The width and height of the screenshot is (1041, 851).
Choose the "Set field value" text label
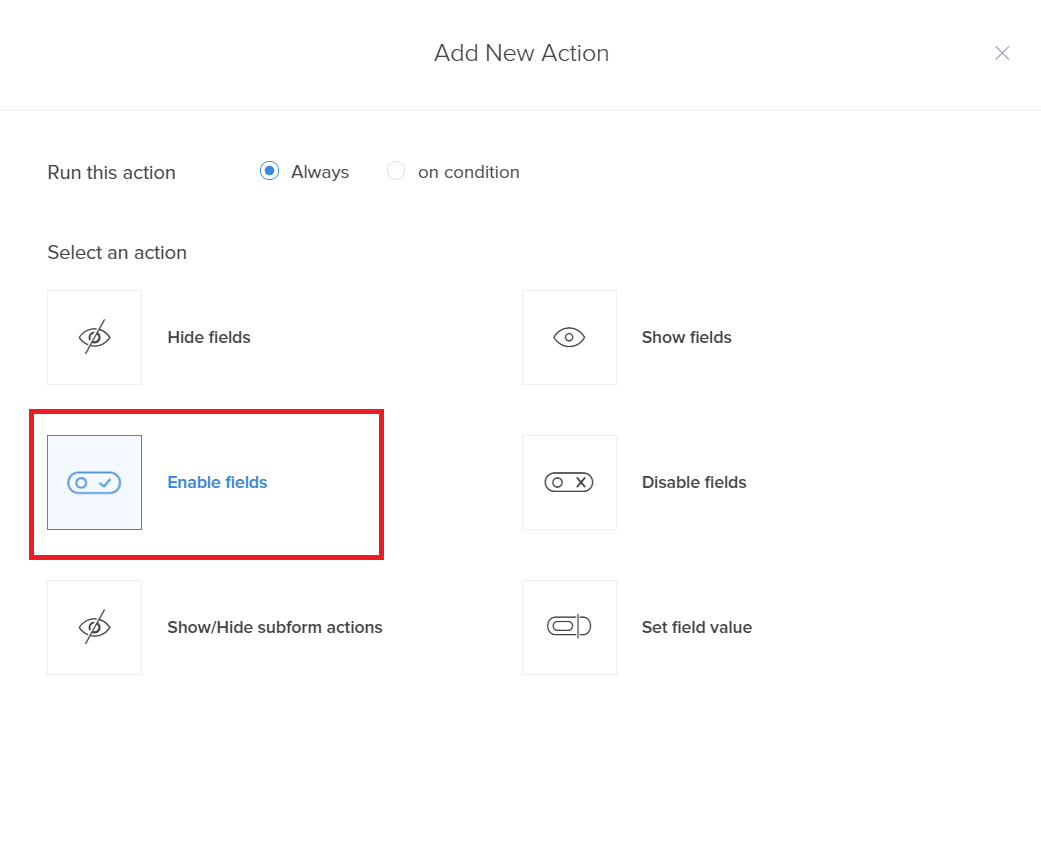[x=697, y=628]
